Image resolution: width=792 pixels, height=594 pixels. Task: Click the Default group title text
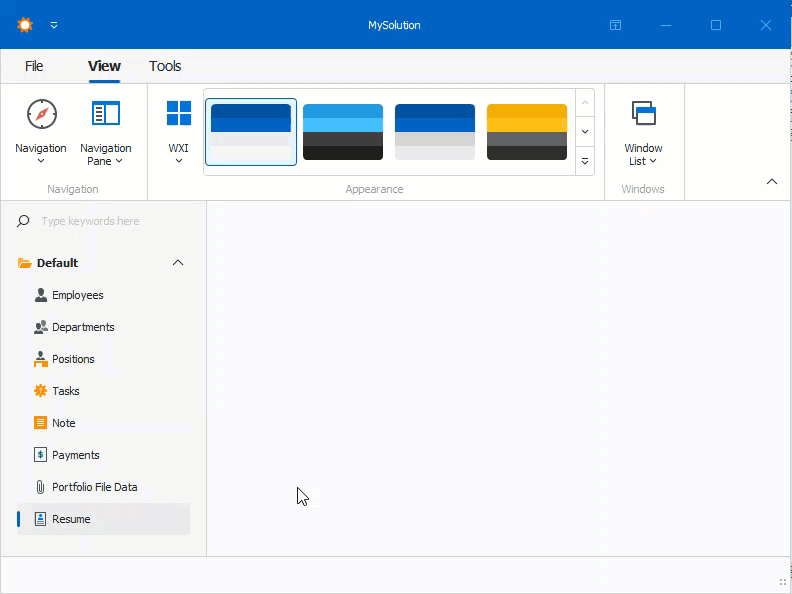(57, 263)
